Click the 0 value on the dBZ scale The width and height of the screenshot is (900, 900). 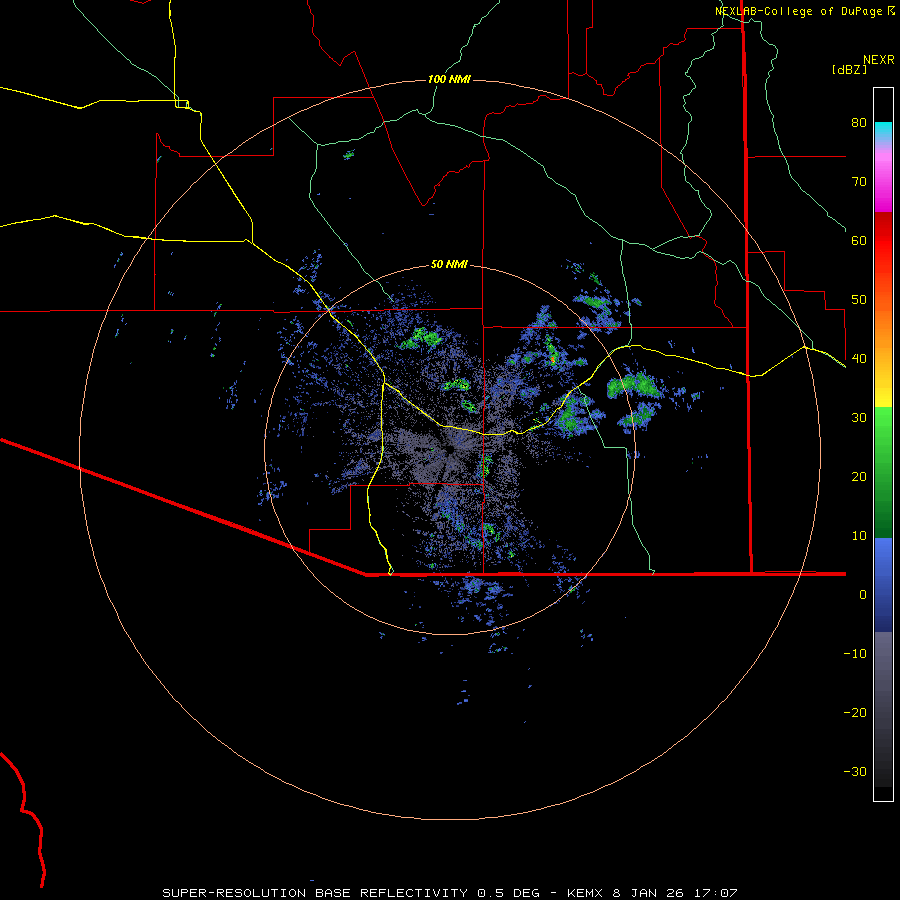[863, 595]
